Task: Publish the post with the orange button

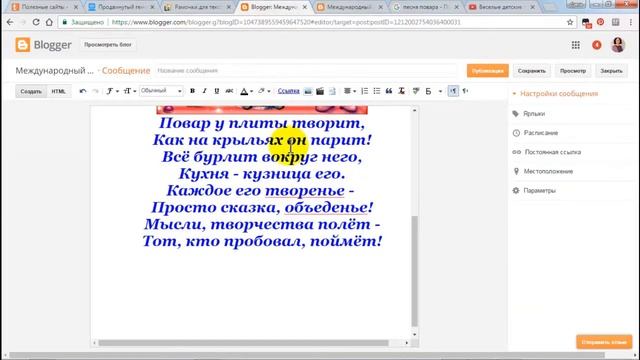Action: coord(488,71)
